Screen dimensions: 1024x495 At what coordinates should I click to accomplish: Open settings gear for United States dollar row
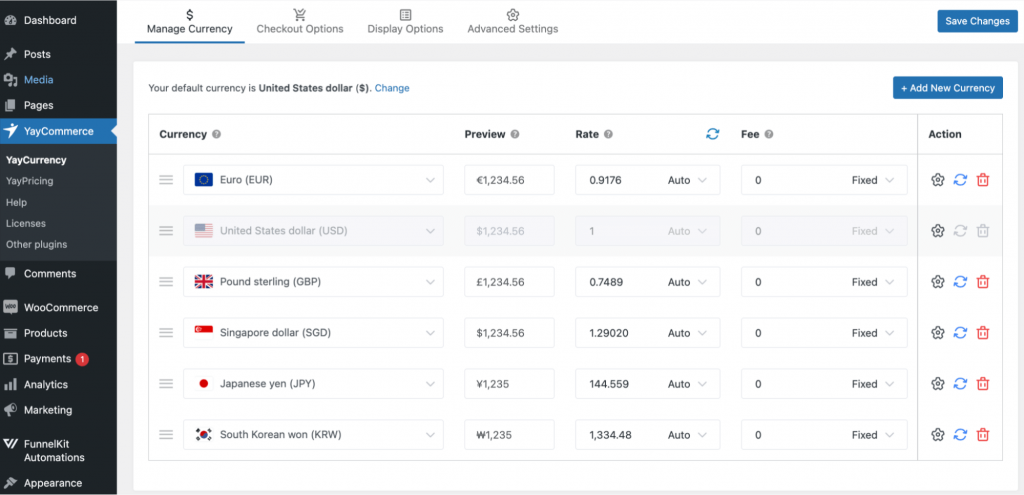938,231
